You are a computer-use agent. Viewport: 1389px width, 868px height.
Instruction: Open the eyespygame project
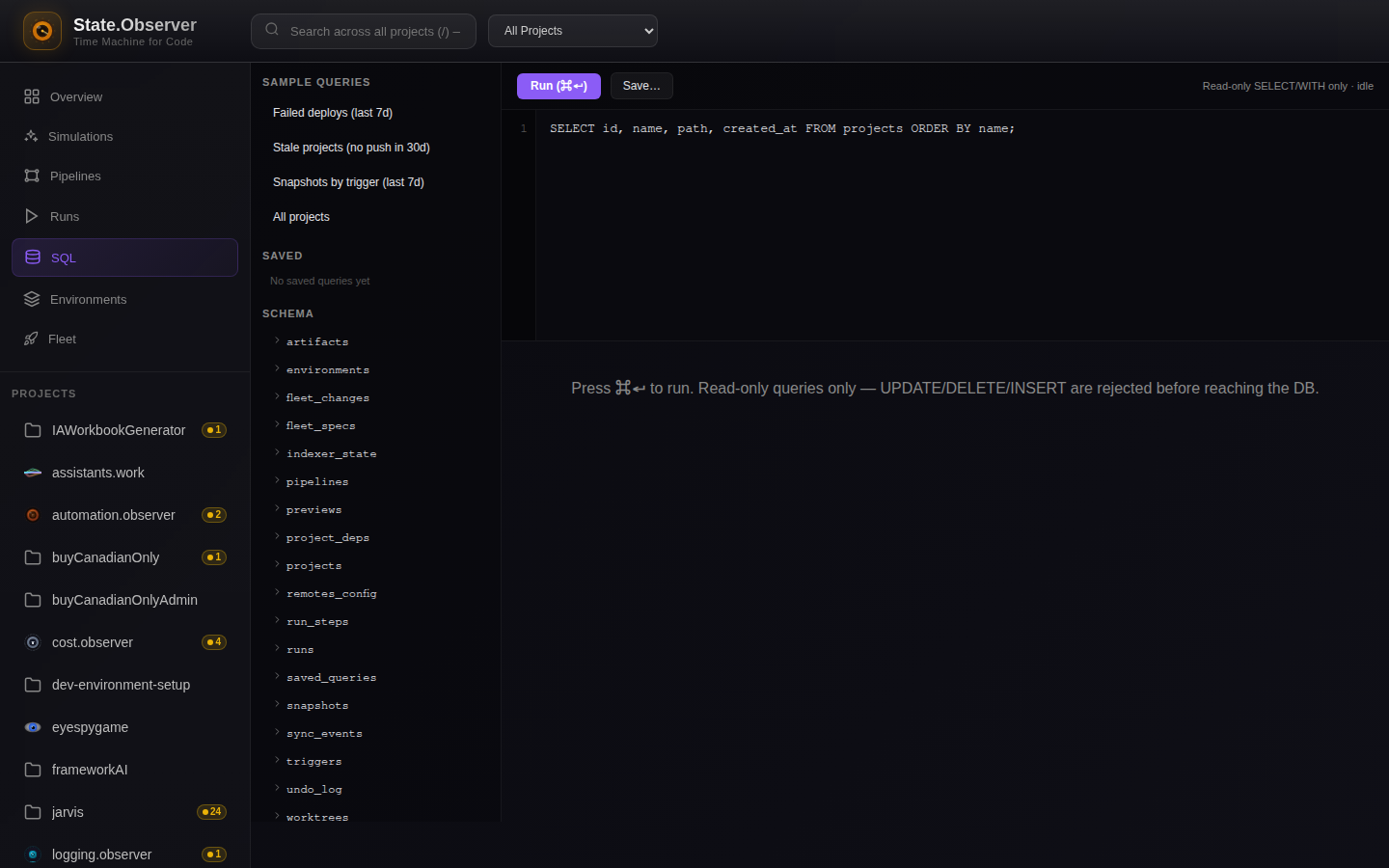124,727
